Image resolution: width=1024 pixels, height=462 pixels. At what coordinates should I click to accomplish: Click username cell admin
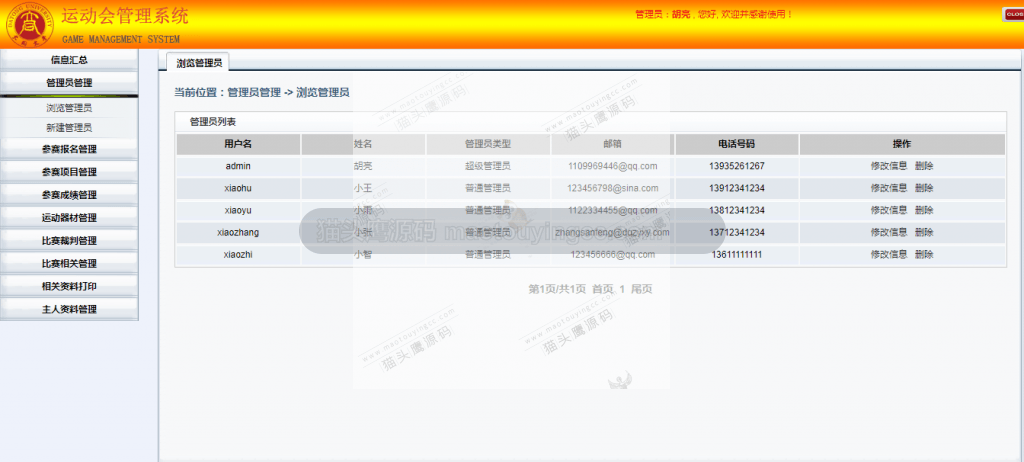click(x=238, y=166)
